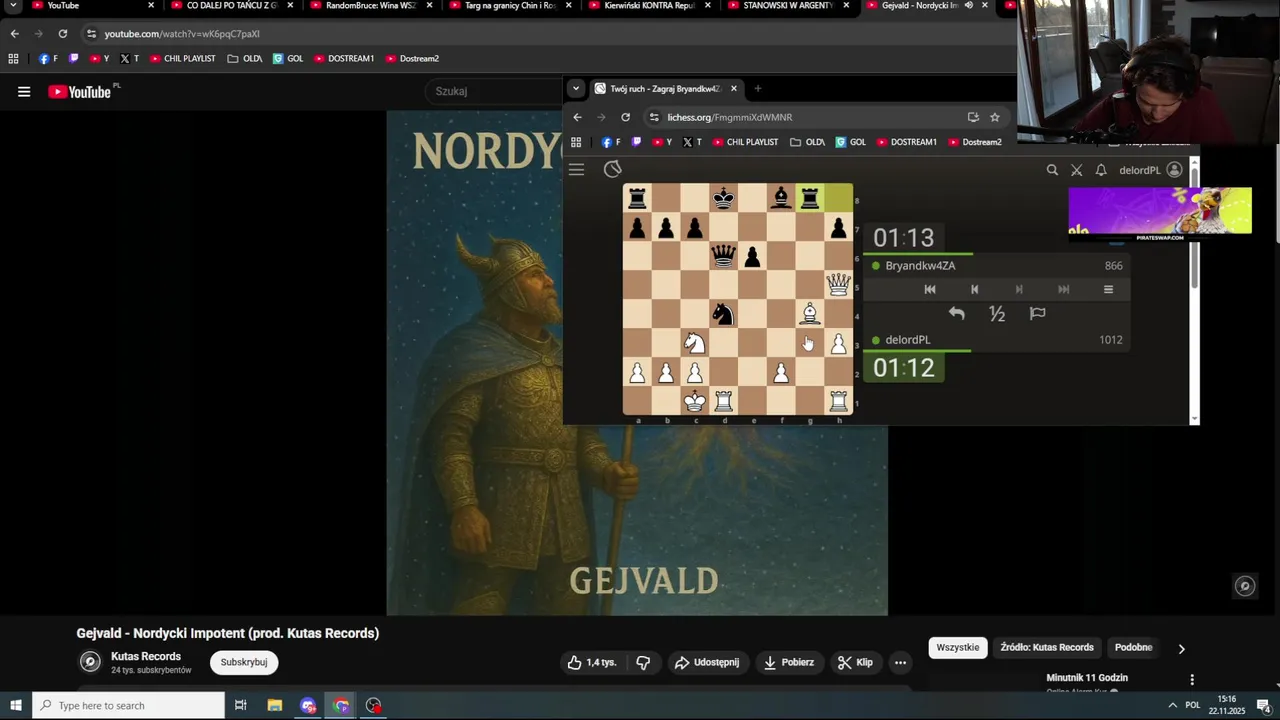Click the Udostępnij share button
The image size is (1280, 720).
pos(707,662)
